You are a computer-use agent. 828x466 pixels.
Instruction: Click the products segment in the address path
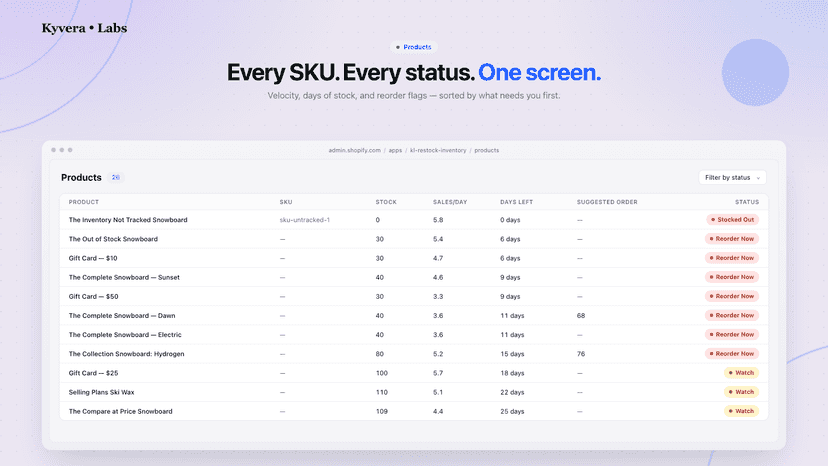click(x=486, y=150)
